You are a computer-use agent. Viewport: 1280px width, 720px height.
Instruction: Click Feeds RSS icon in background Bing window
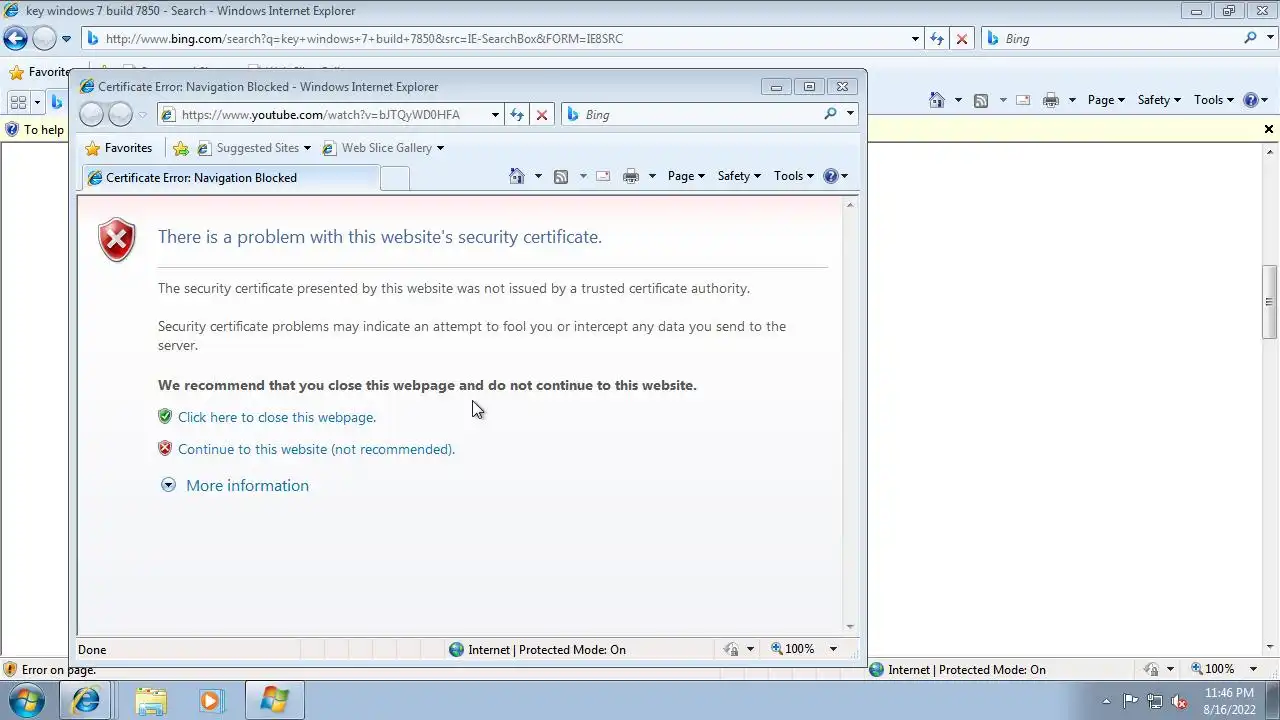click(981, 100)
